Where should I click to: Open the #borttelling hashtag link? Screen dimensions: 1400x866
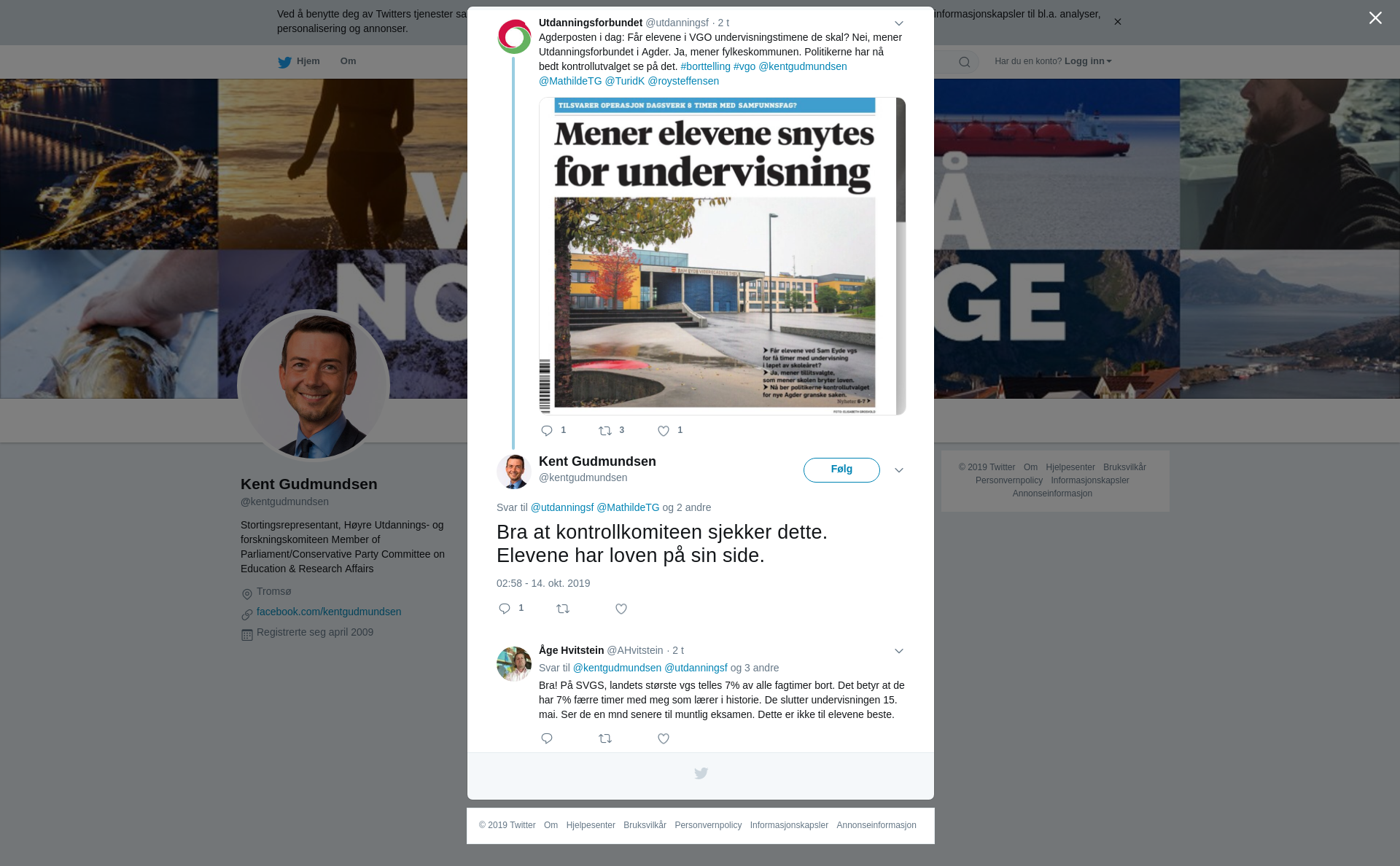coord(705,66)
